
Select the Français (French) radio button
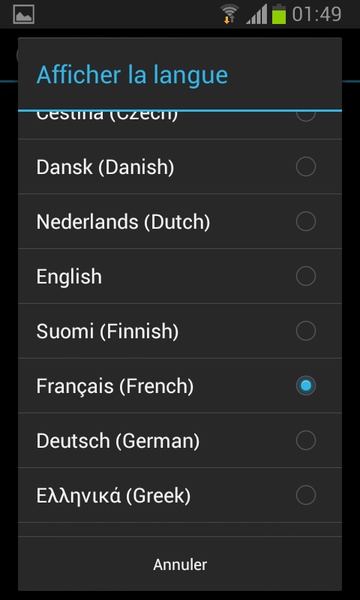click(x=306, y=386)
